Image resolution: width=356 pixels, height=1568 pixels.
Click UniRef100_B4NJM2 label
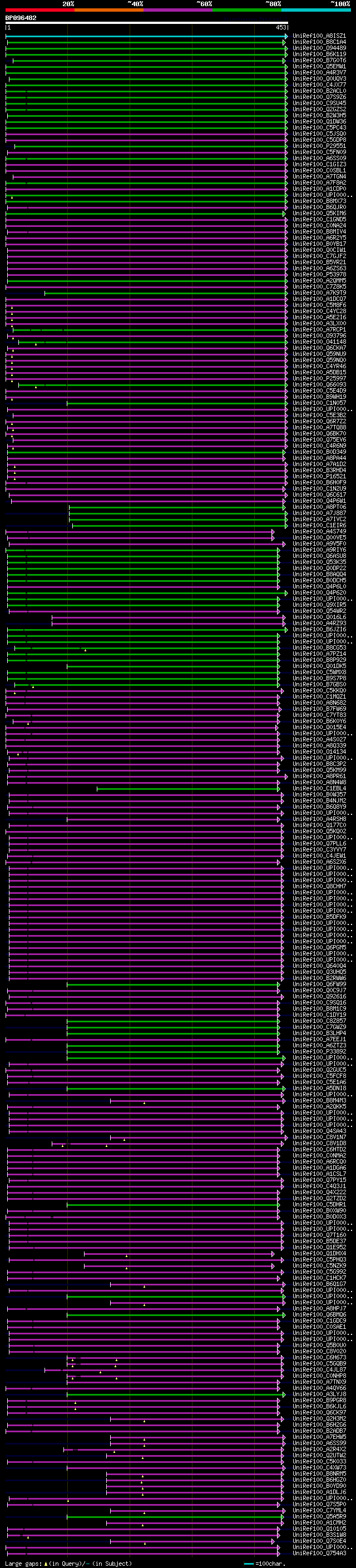pyautogui.click(x=319, y=800)
